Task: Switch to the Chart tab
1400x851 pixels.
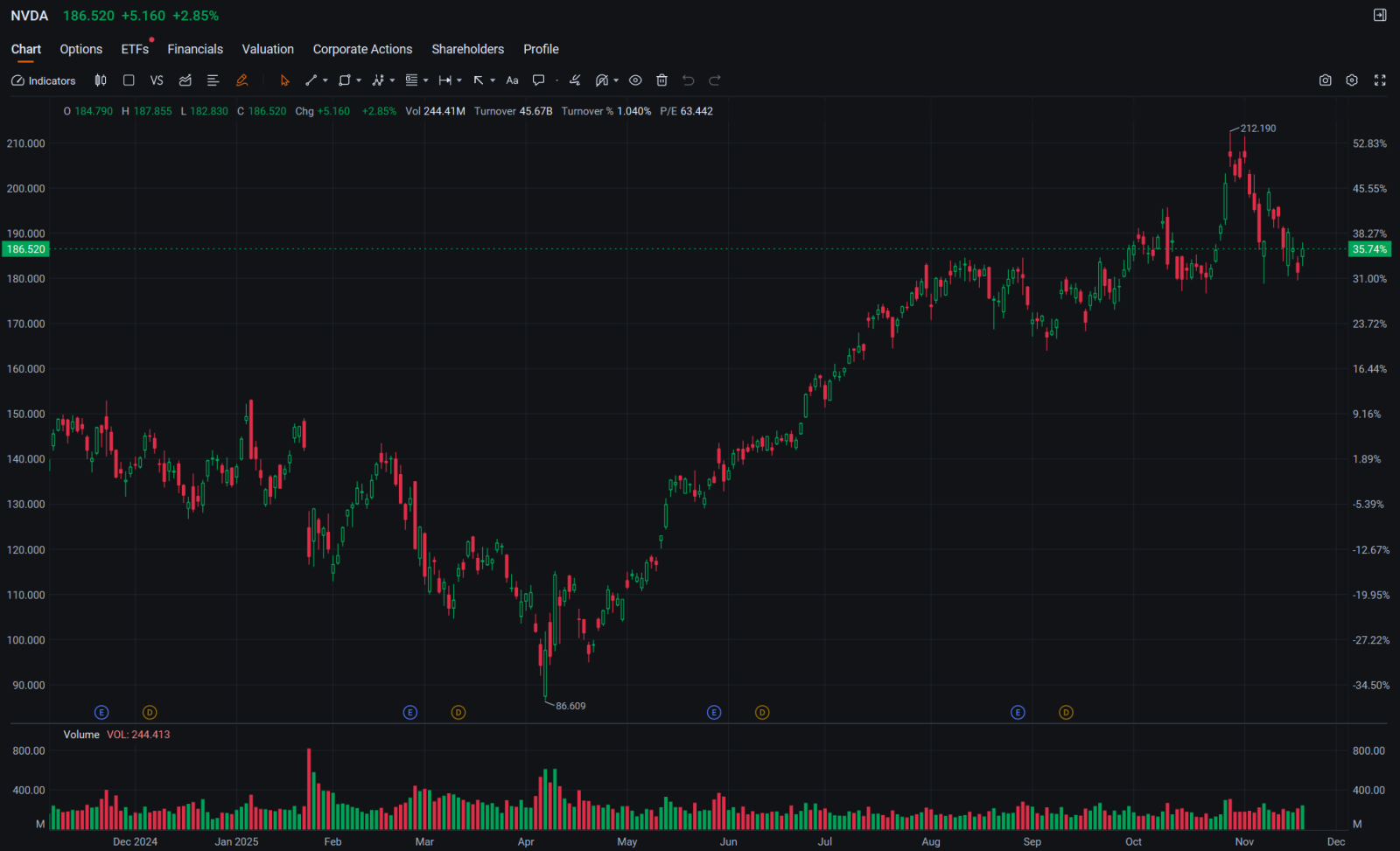Action: tap(26, 49)
